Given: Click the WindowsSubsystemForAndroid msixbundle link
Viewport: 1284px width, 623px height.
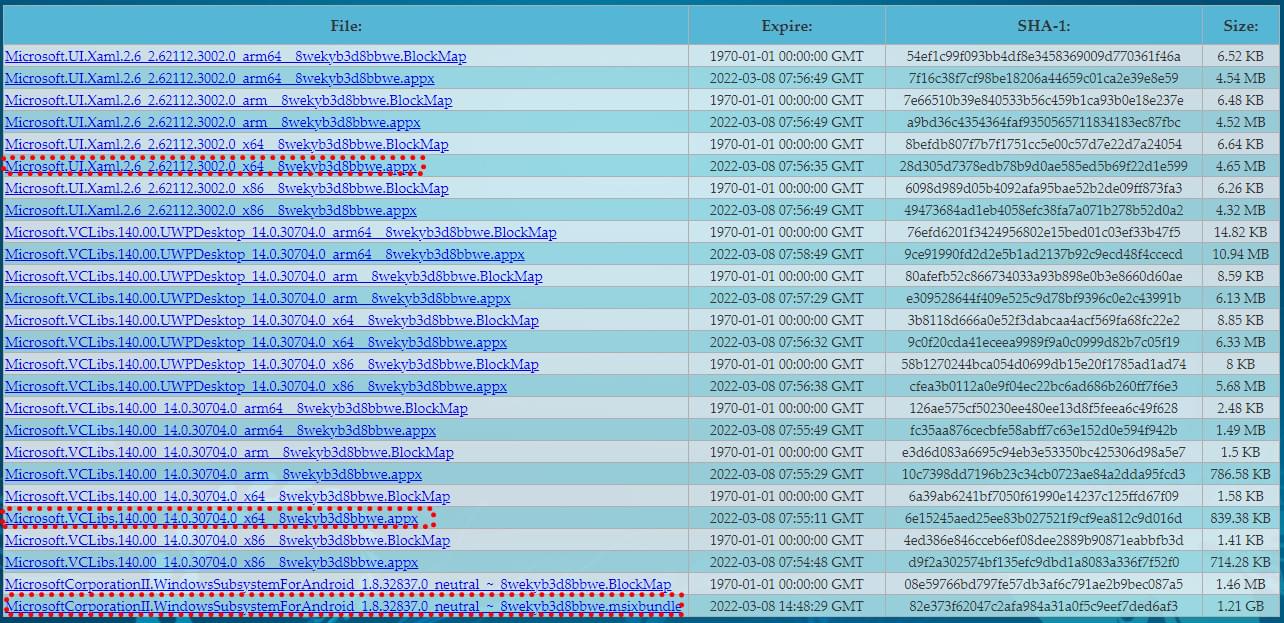Looking at the screenshot, I should click(343, 607).
